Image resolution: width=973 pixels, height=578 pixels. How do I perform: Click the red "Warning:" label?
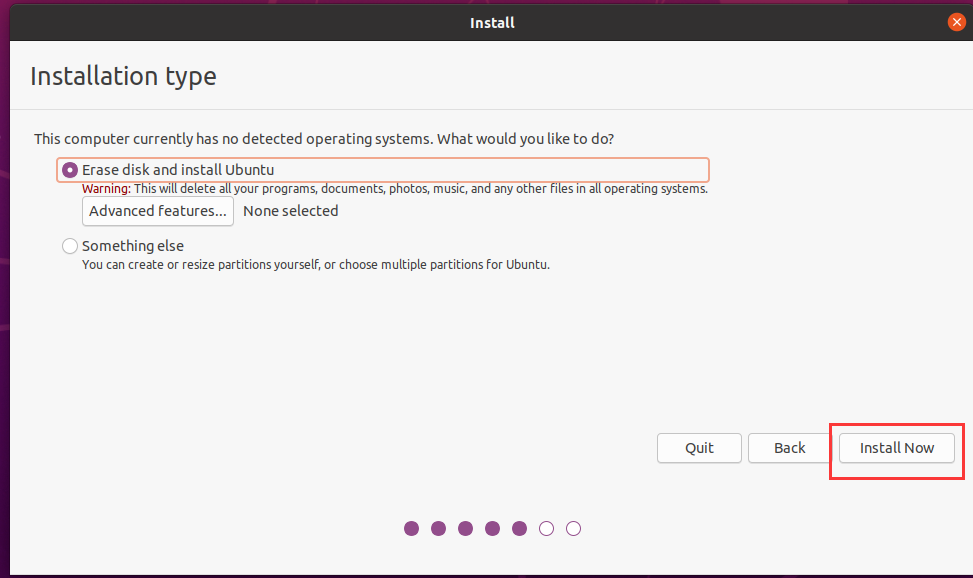(x=106, y=189)
